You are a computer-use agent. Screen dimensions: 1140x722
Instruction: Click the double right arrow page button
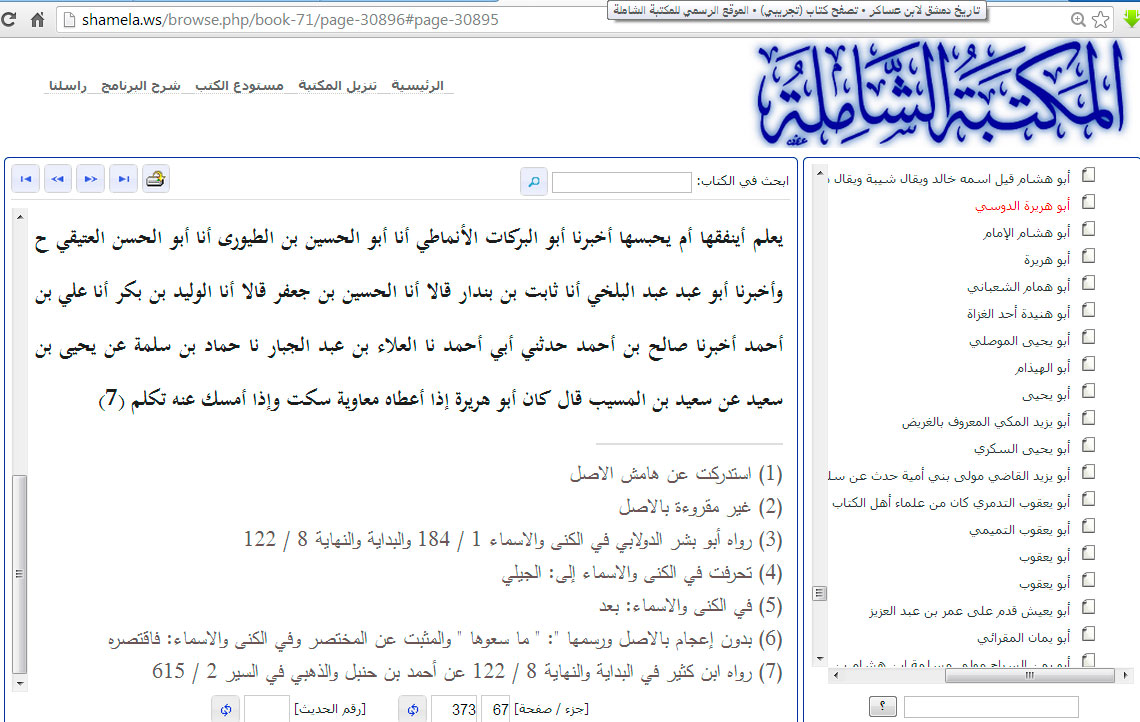tap(90, 179)
